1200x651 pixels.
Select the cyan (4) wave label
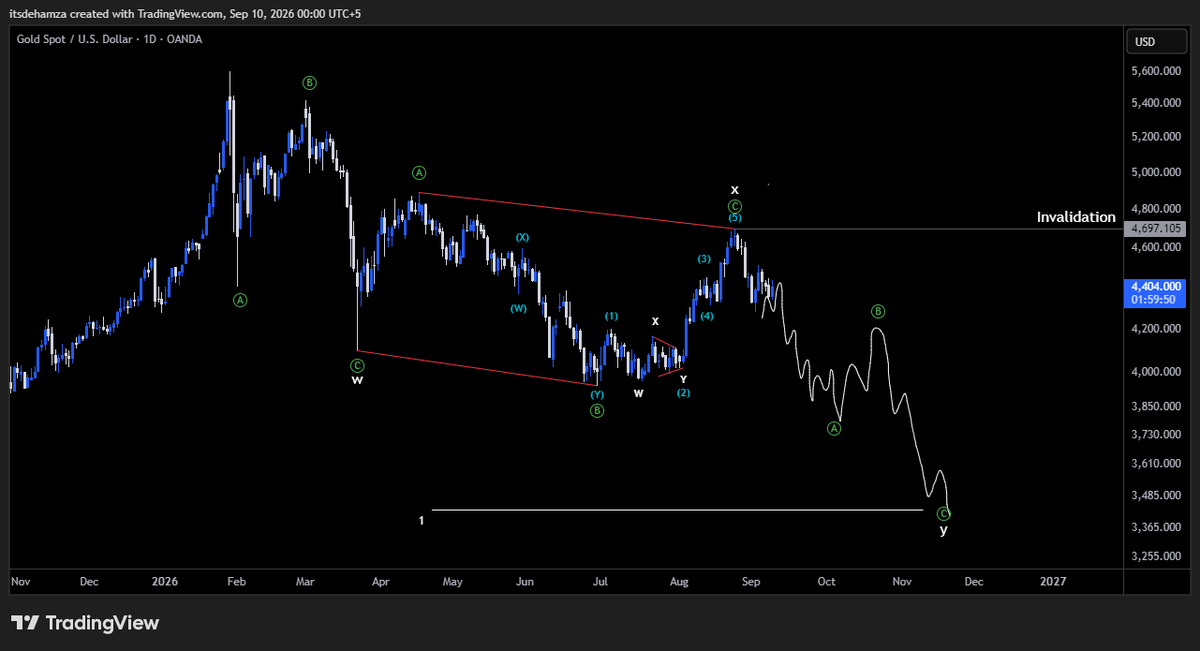707,316
